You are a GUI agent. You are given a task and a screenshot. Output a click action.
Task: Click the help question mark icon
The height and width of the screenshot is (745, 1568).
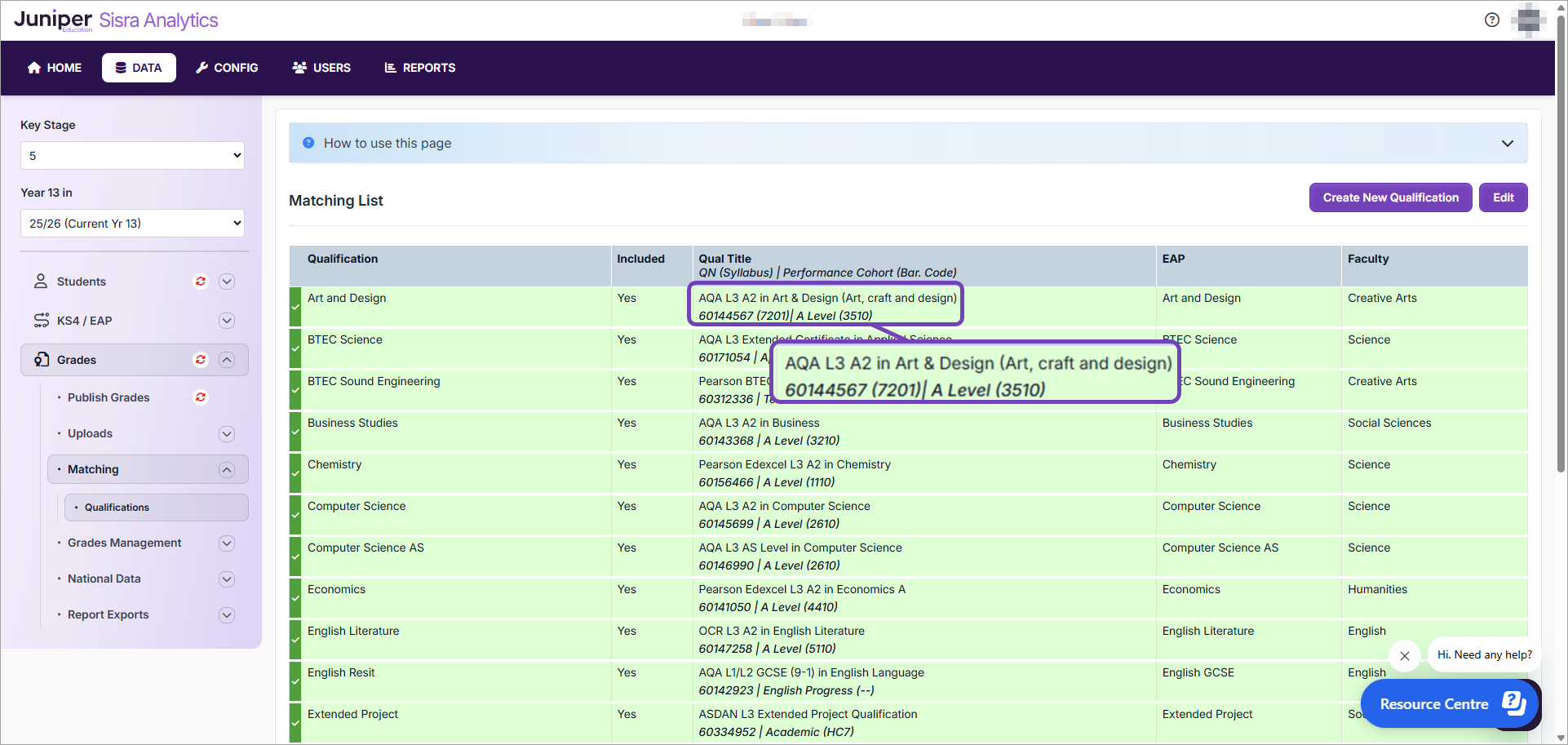point(1491,20)
